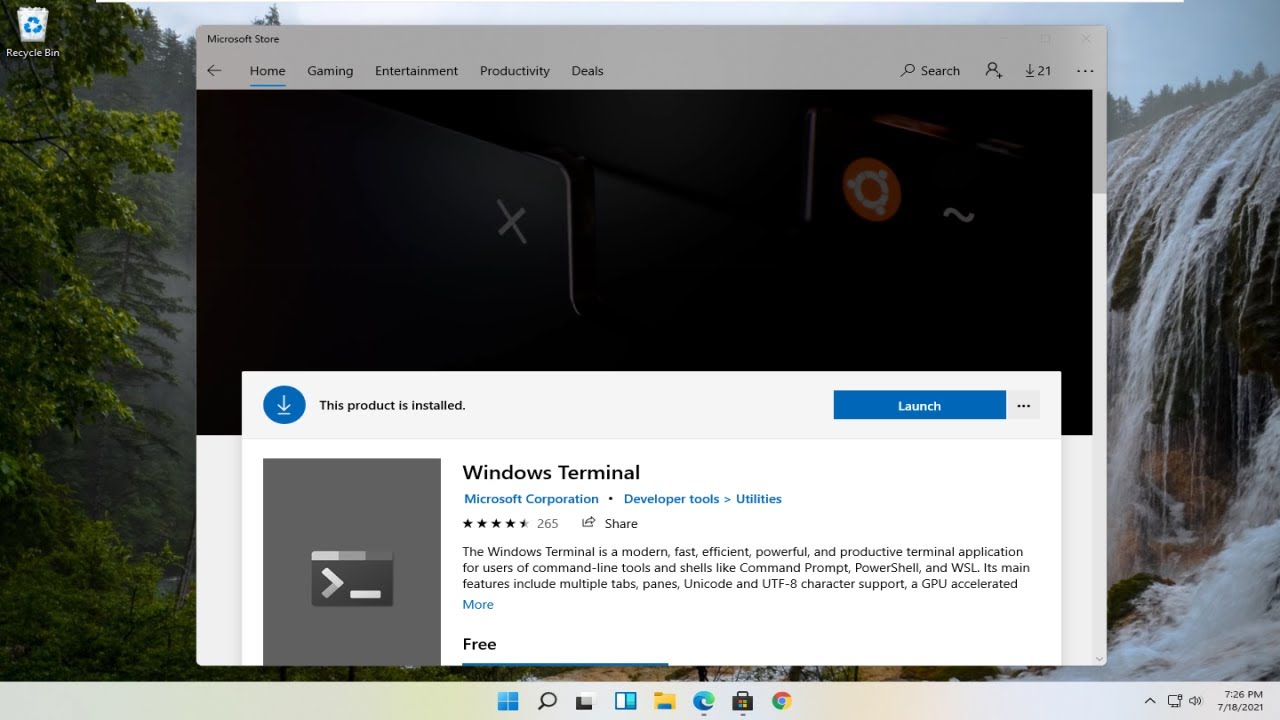Open the Deals tab
1280x720 pixels.
587,71
